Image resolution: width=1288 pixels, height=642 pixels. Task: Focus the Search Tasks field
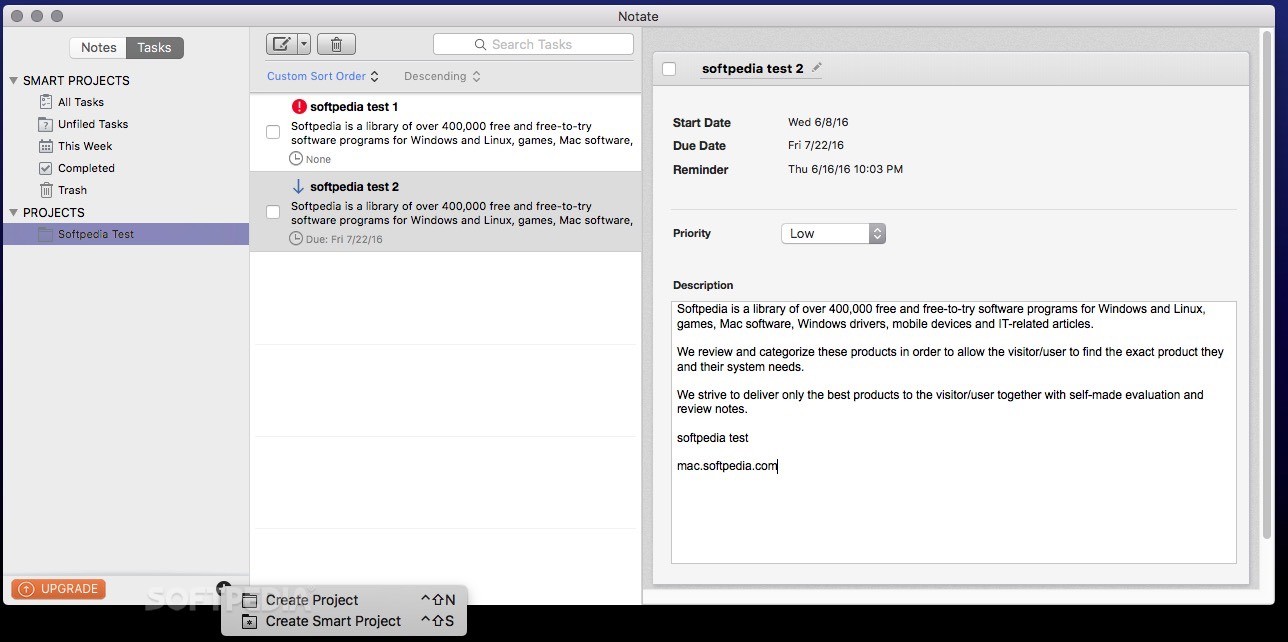pyautogui.click(x=533, y=44)
